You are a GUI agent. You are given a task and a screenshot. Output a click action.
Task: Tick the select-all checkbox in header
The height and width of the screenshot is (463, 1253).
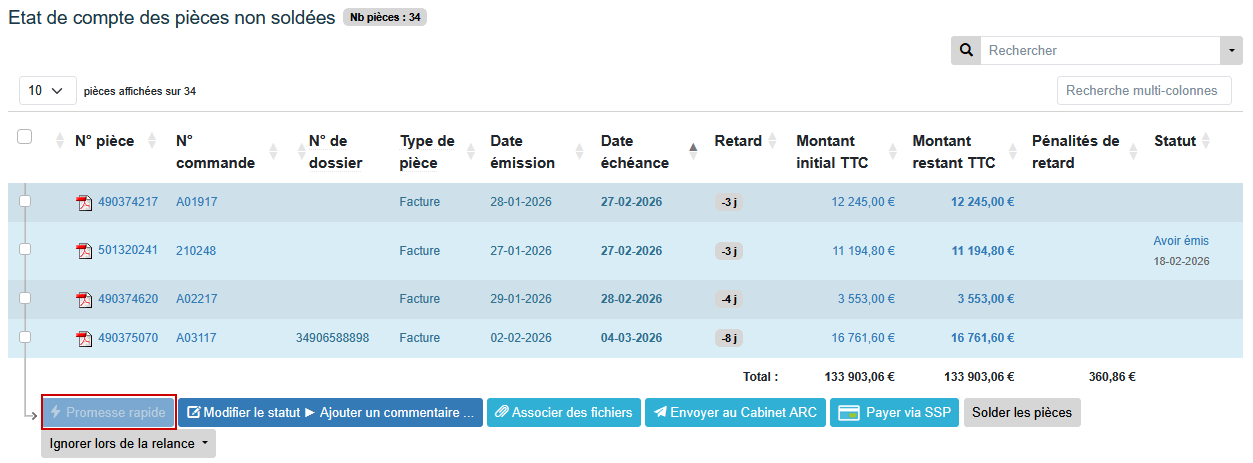click(x=25, y=137)
